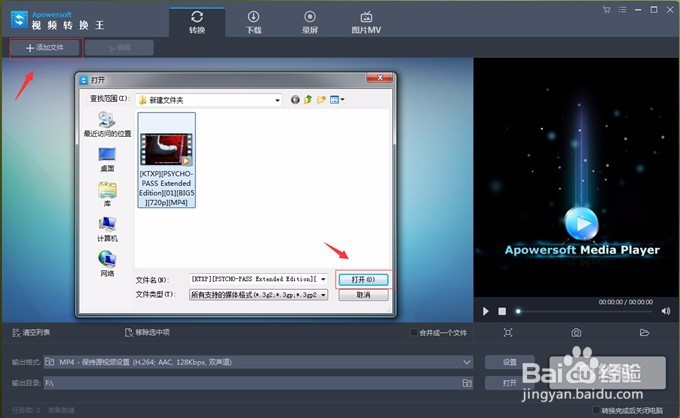
Task: Open the menu list icon in title bar
Action: coord(622,10)
